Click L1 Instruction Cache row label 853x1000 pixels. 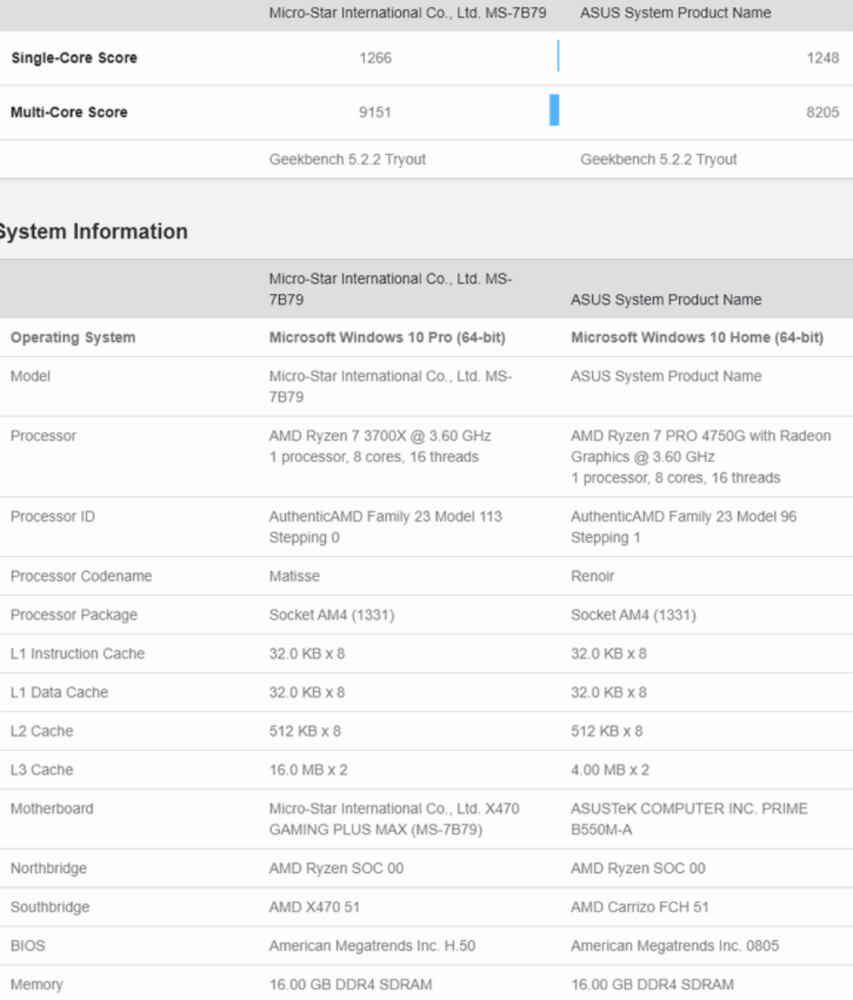click(78, 654)
